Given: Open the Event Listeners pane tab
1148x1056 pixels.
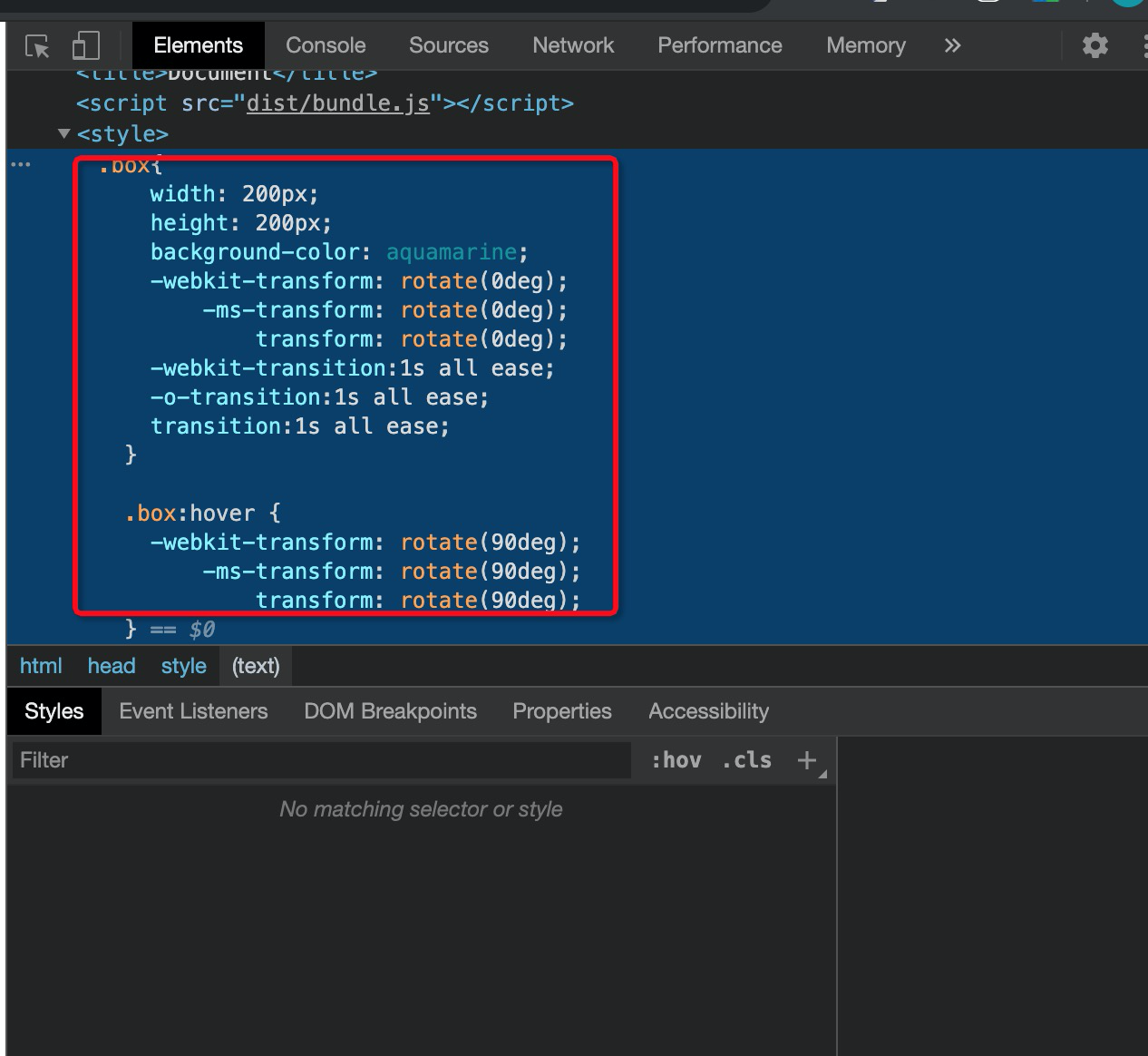Looking at the screenshot, I should [193, 711].
